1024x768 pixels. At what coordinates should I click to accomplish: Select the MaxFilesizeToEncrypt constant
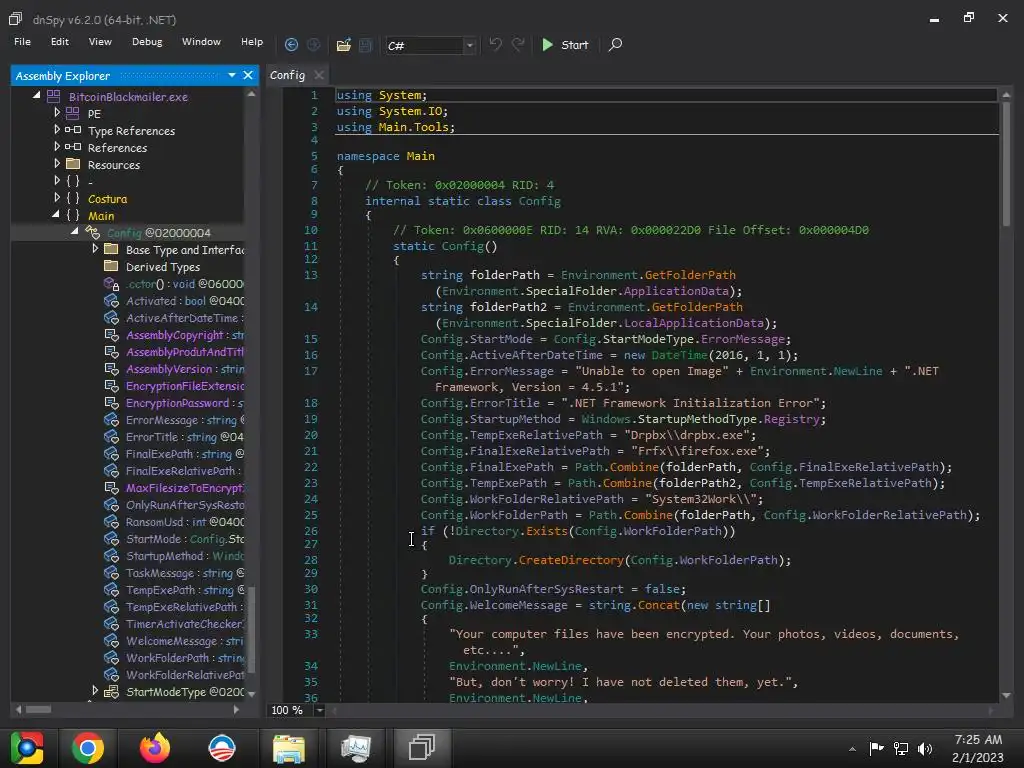pos(185,487)
